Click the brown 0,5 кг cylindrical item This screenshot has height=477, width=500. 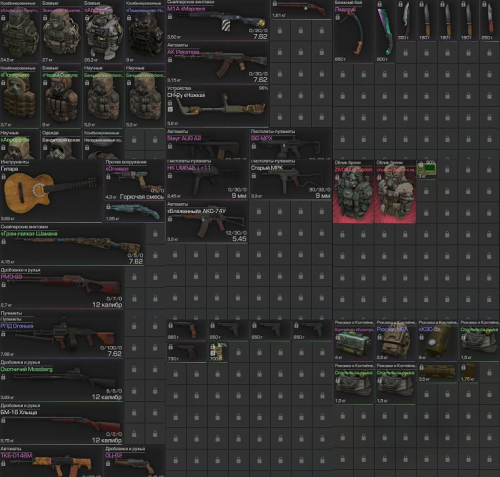(437, 373)
